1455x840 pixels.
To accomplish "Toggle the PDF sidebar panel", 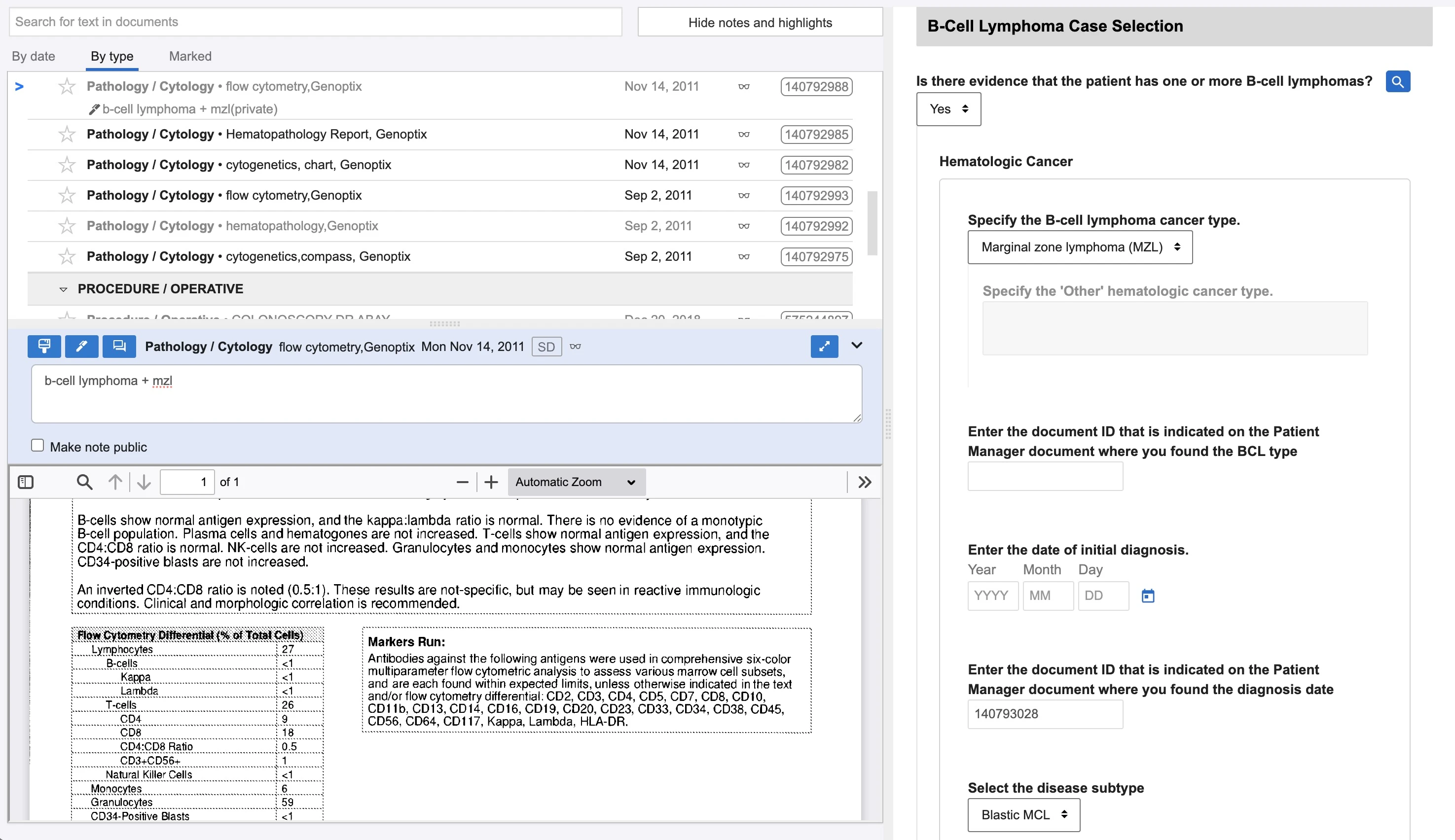I will coord(25,482).
